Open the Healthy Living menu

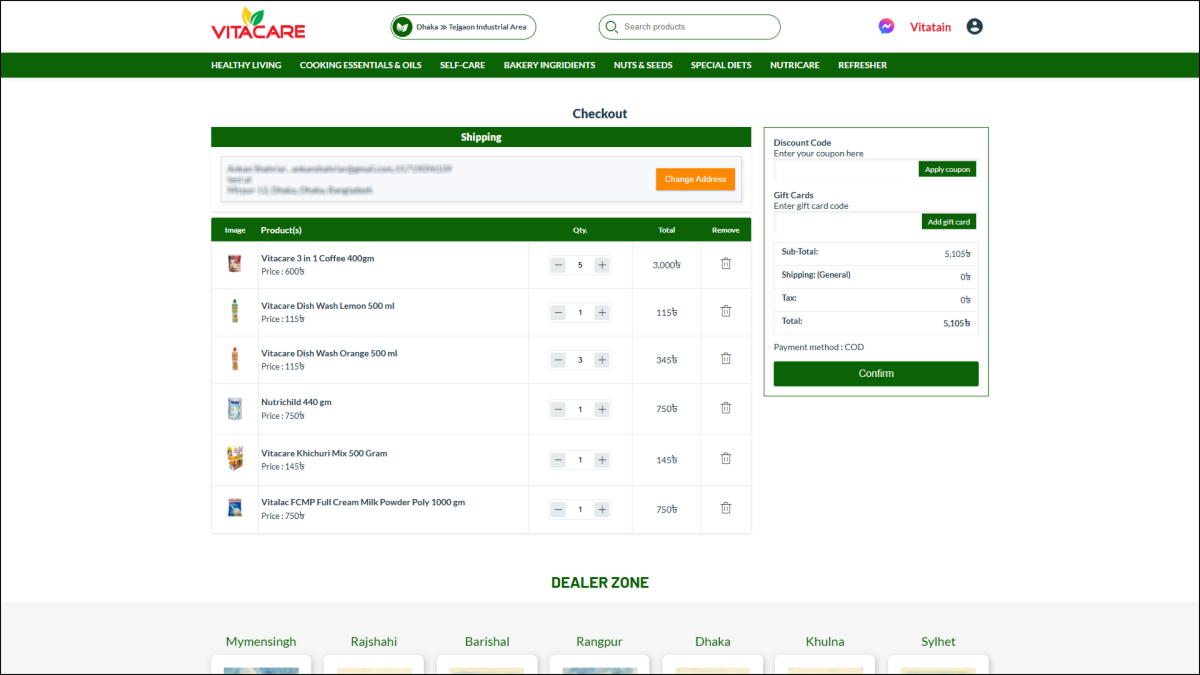246,65
